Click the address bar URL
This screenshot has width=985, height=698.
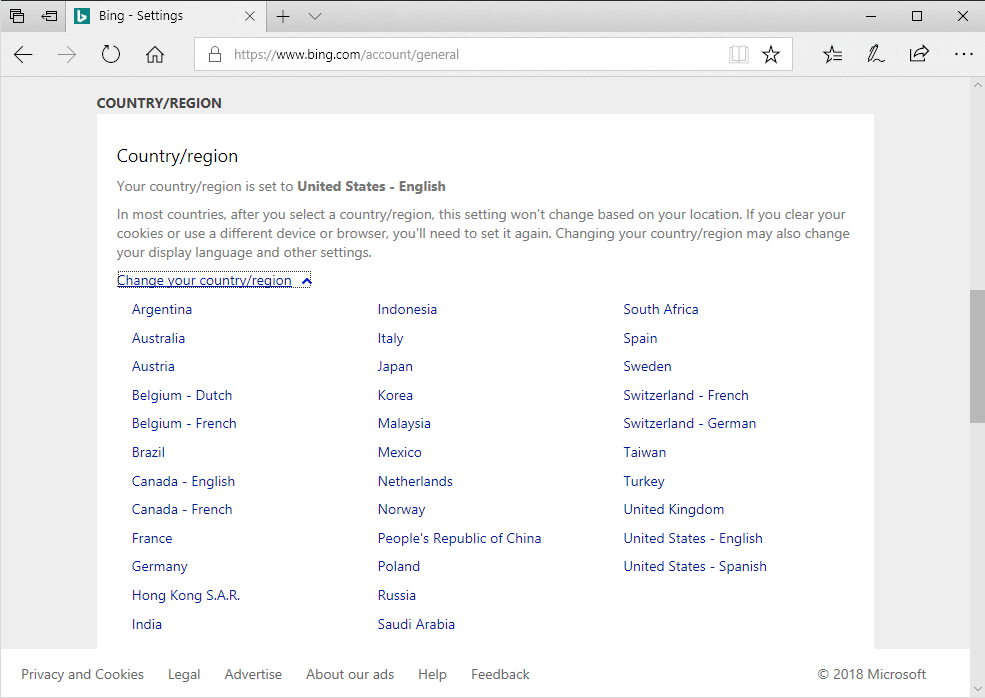pyautogui.click(x=346, y=55)
